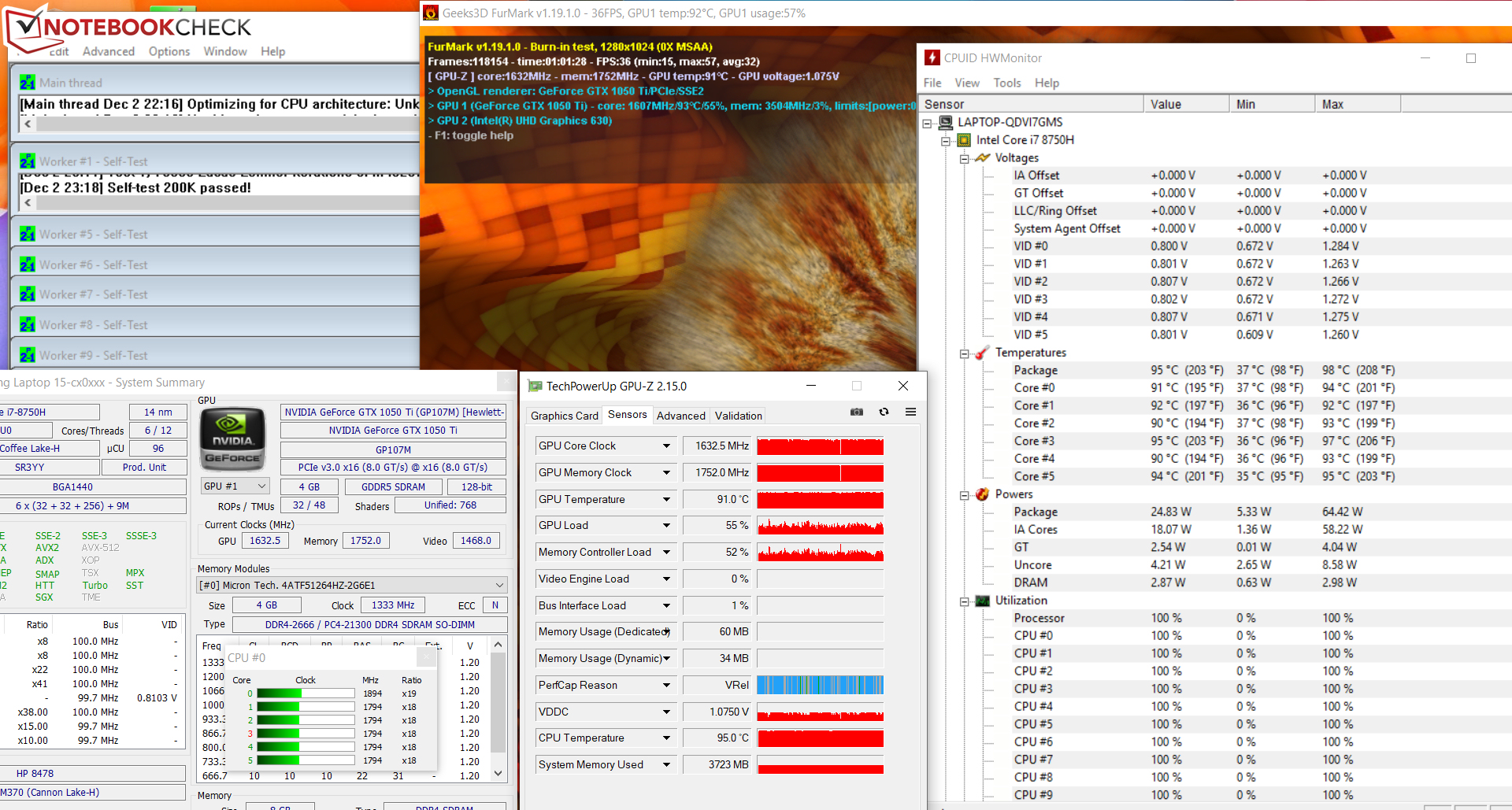Click the Worker #6 Self-Test icon
Screen dimensions: 1512x810
pos(28,264)
